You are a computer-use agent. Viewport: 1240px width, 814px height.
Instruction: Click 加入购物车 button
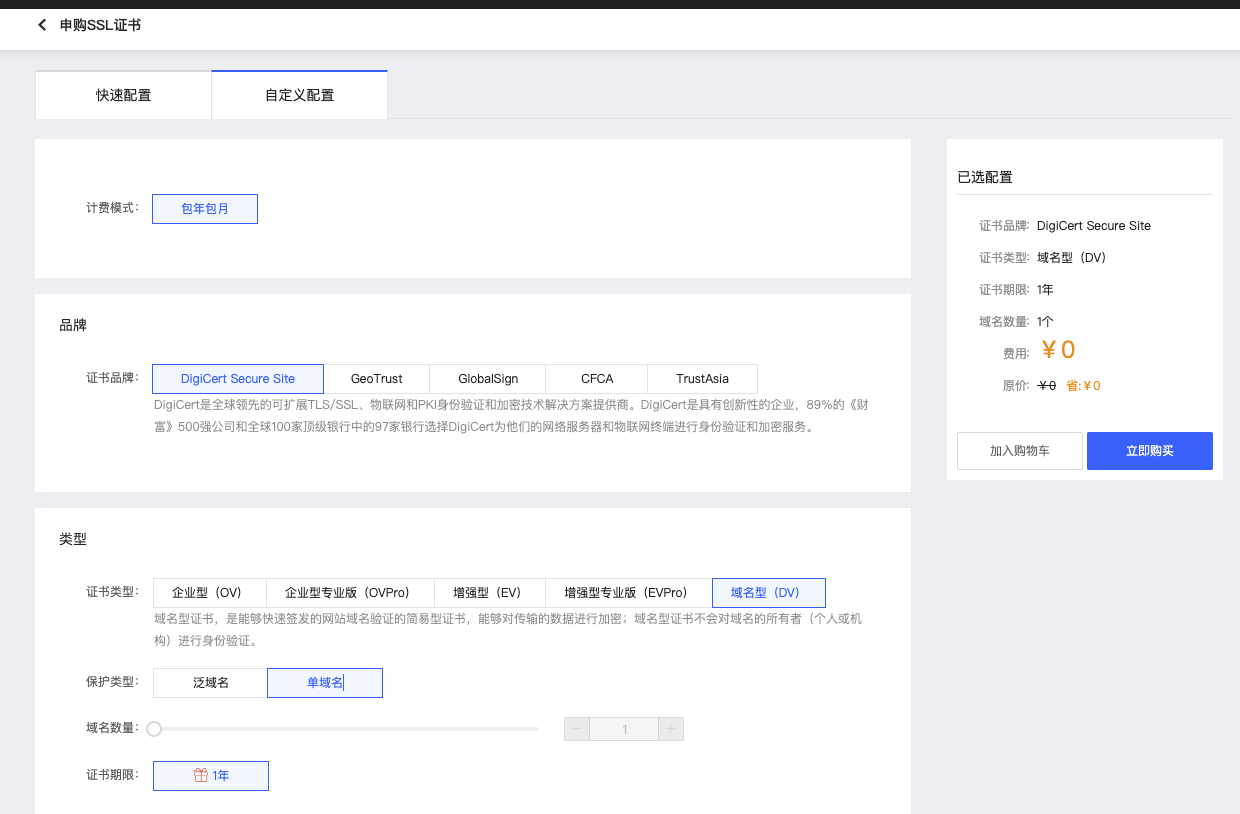coord(1020,451)
